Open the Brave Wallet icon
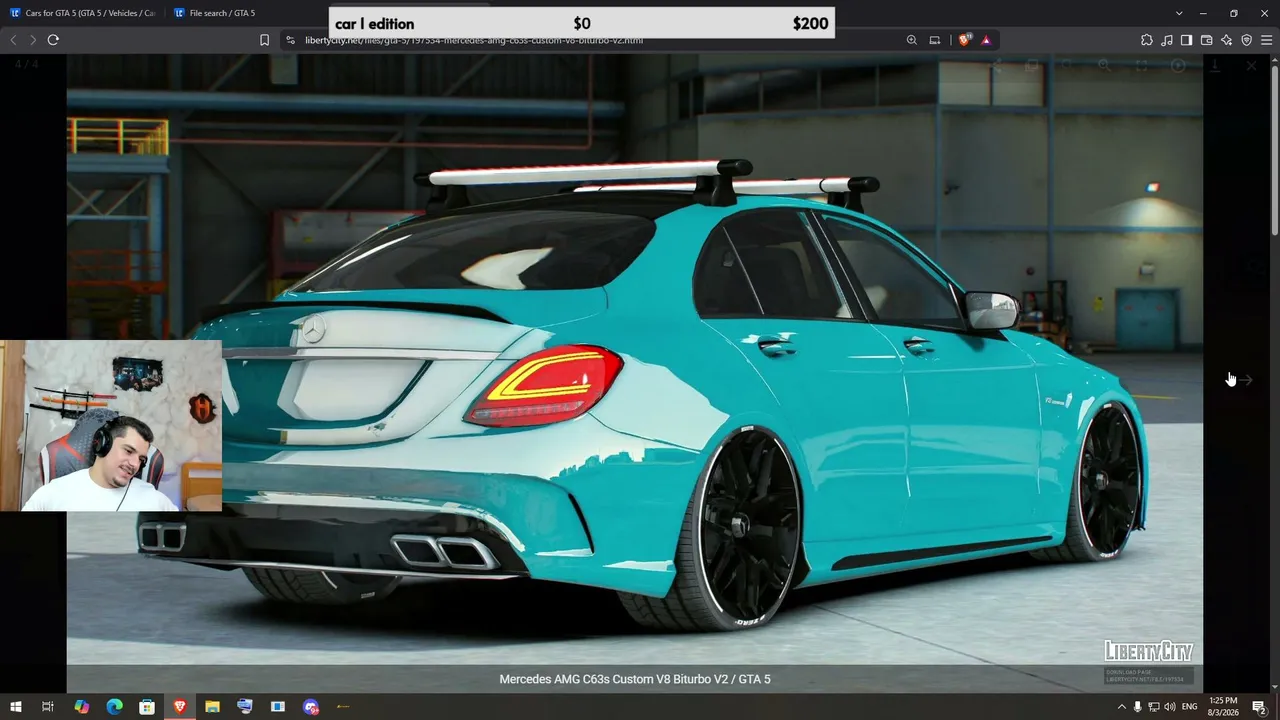This screenshot has height=720, width=1280. 1206,40
